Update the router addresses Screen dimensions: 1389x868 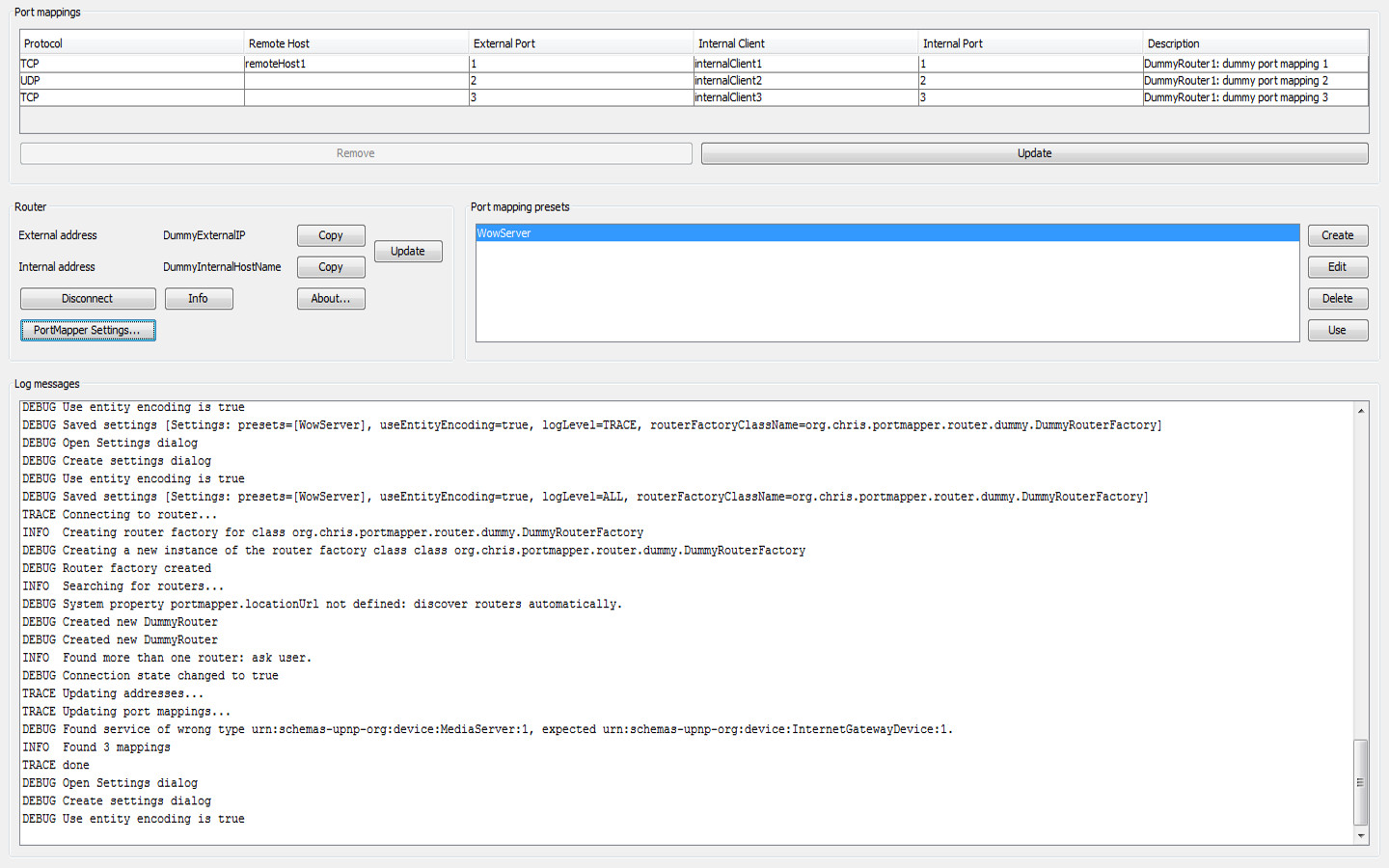(x=408, y=251)
